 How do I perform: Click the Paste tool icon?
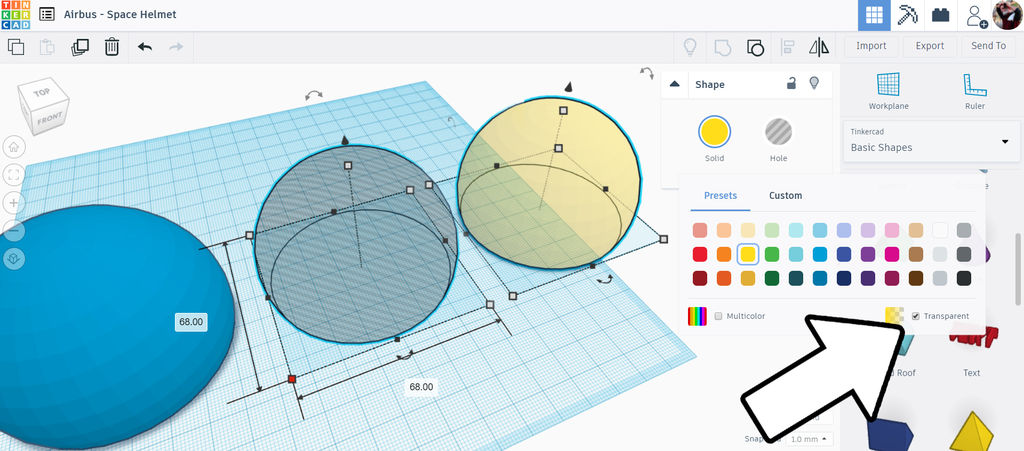tap(47, 46)
